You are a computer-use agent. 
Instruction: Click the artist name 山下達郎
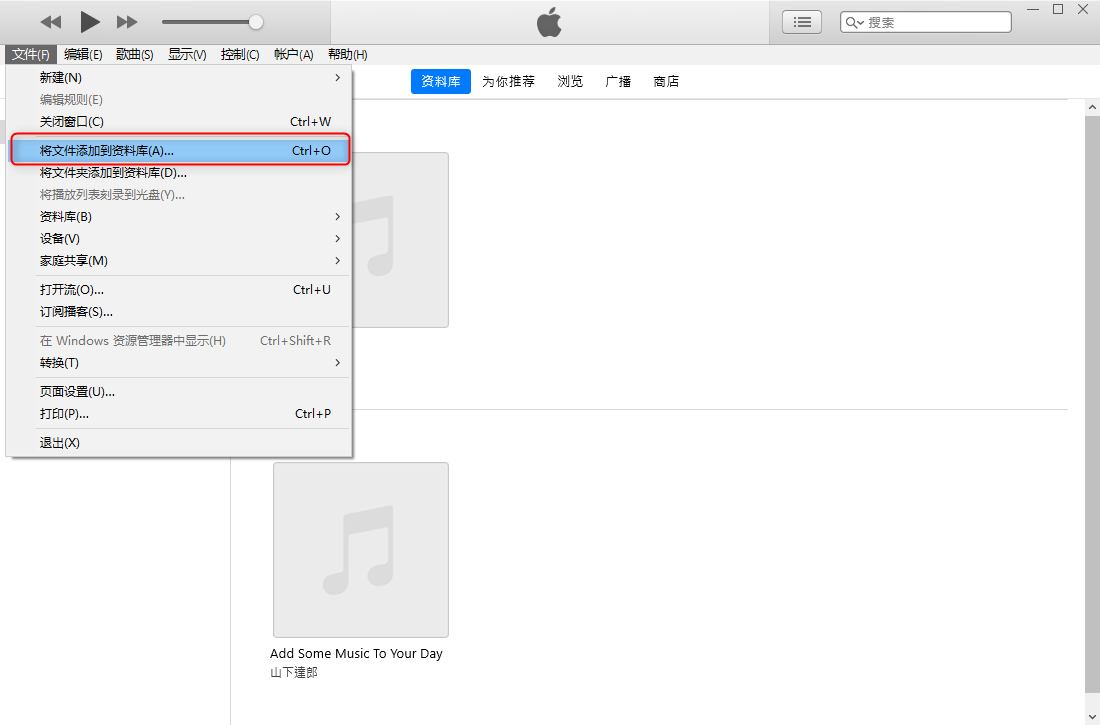[294, 672]
